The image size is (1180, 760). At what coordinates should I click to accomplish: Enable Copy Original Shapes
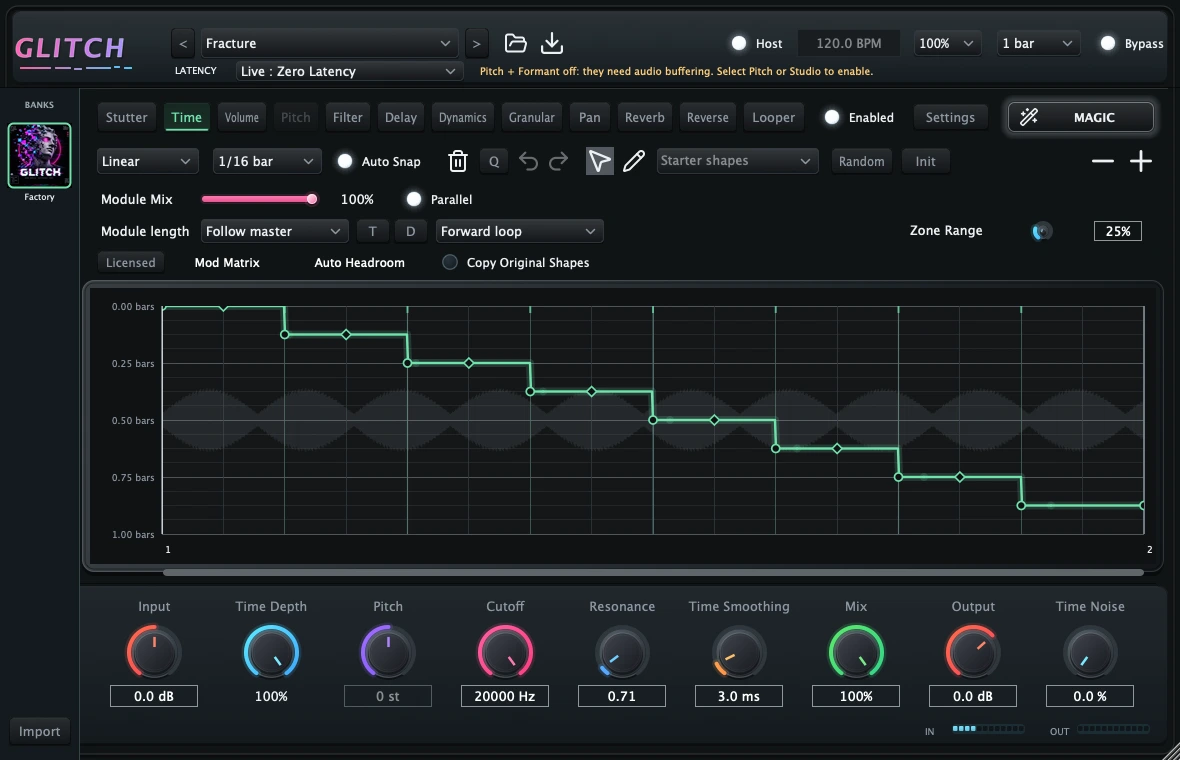(x=450, y=263)
